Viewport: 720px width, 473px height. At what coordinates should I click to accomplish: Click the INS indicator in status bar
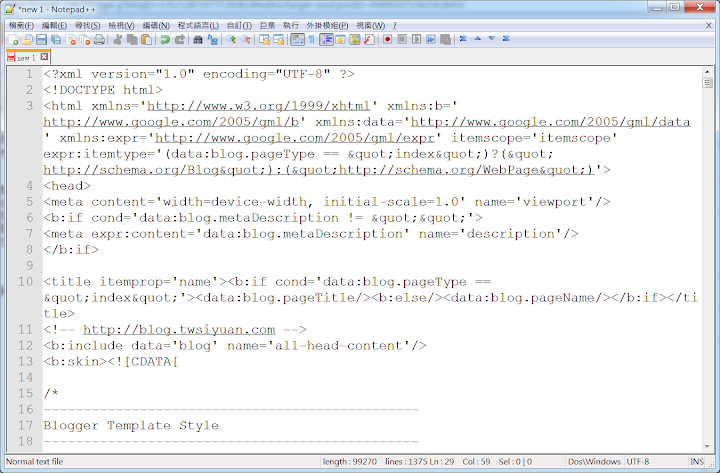[x=697, y=462]
